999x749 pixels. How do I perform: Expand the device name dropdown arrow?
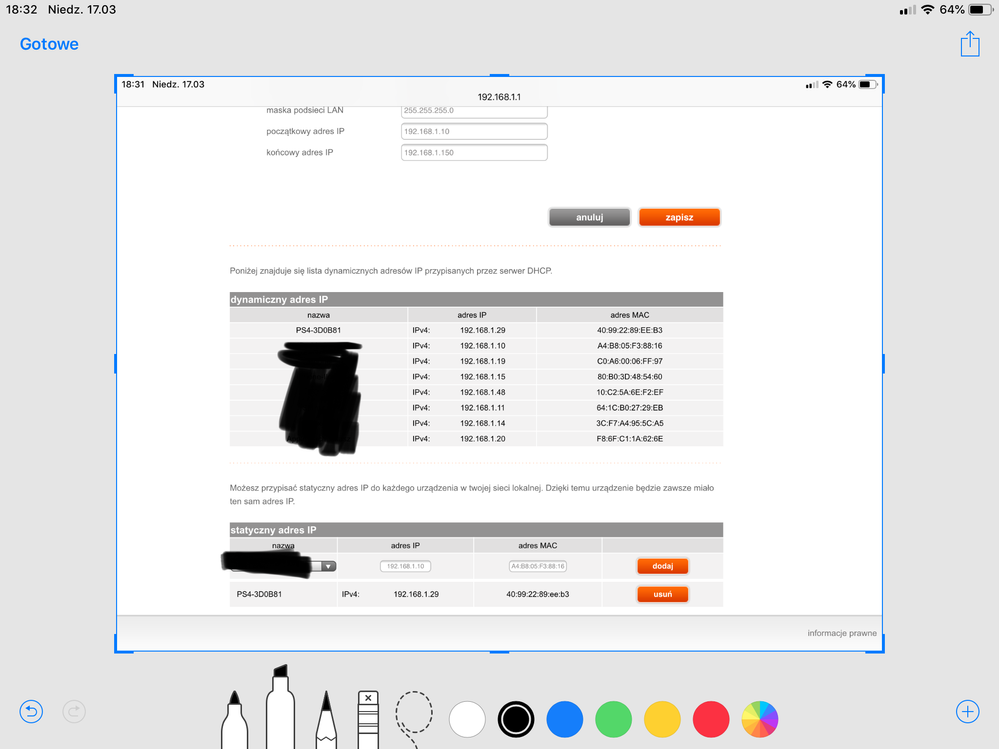(x=328, y=566)
